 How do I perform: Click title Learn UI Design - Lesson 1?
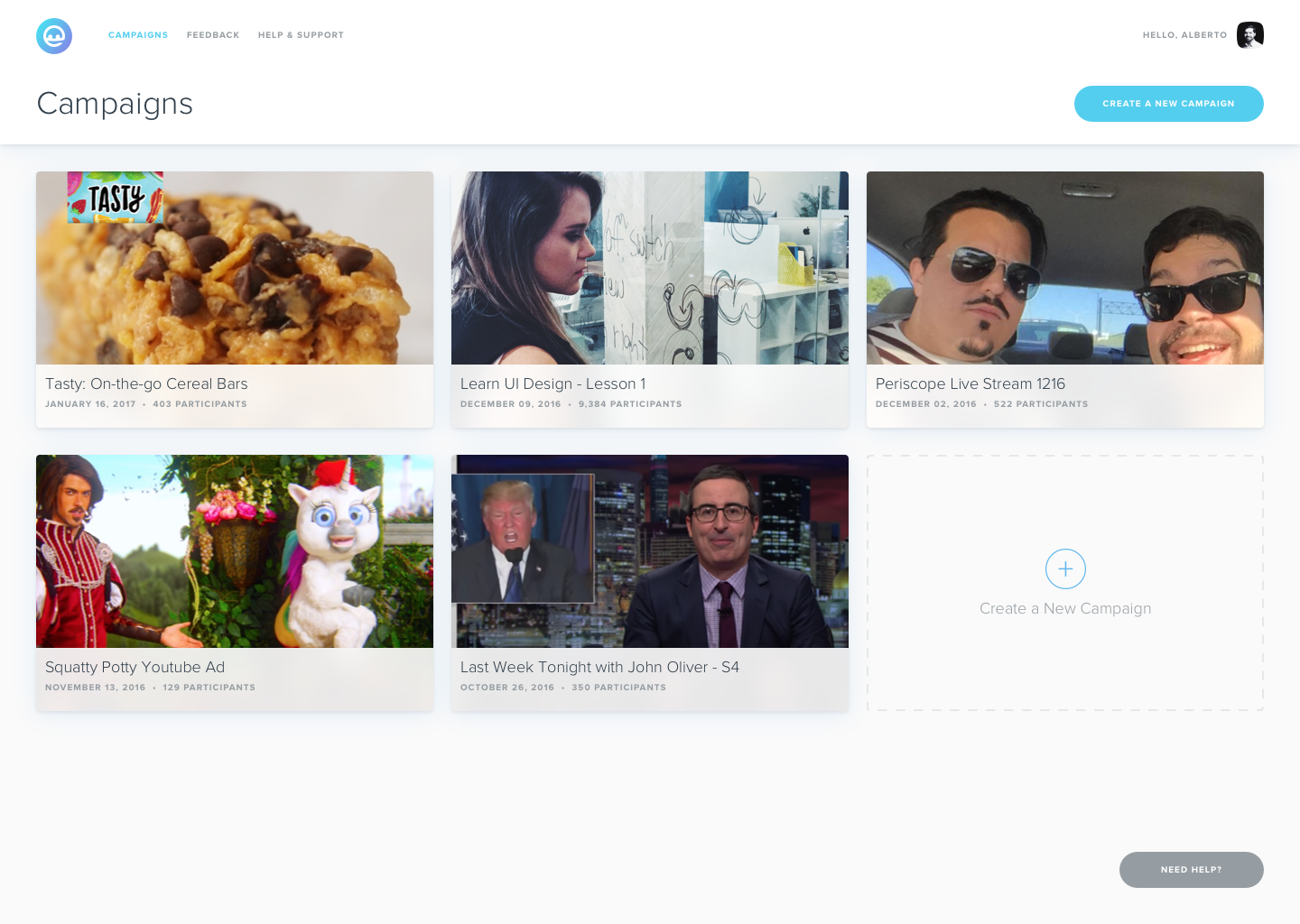coord(552,384)
